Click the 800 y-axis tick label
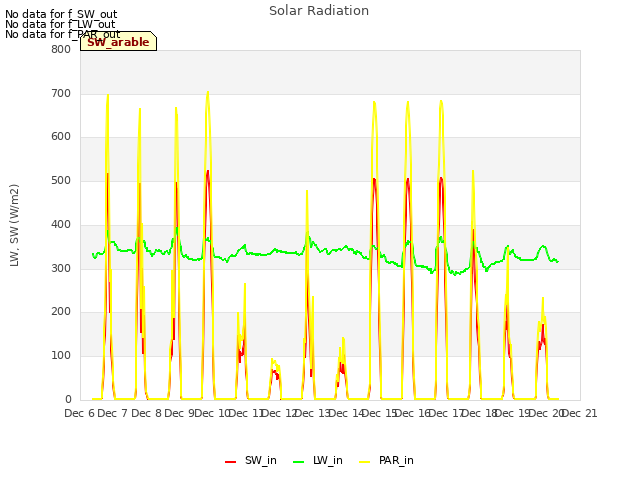The height and width of the screenshot is (480, 640). coord(61,49)
